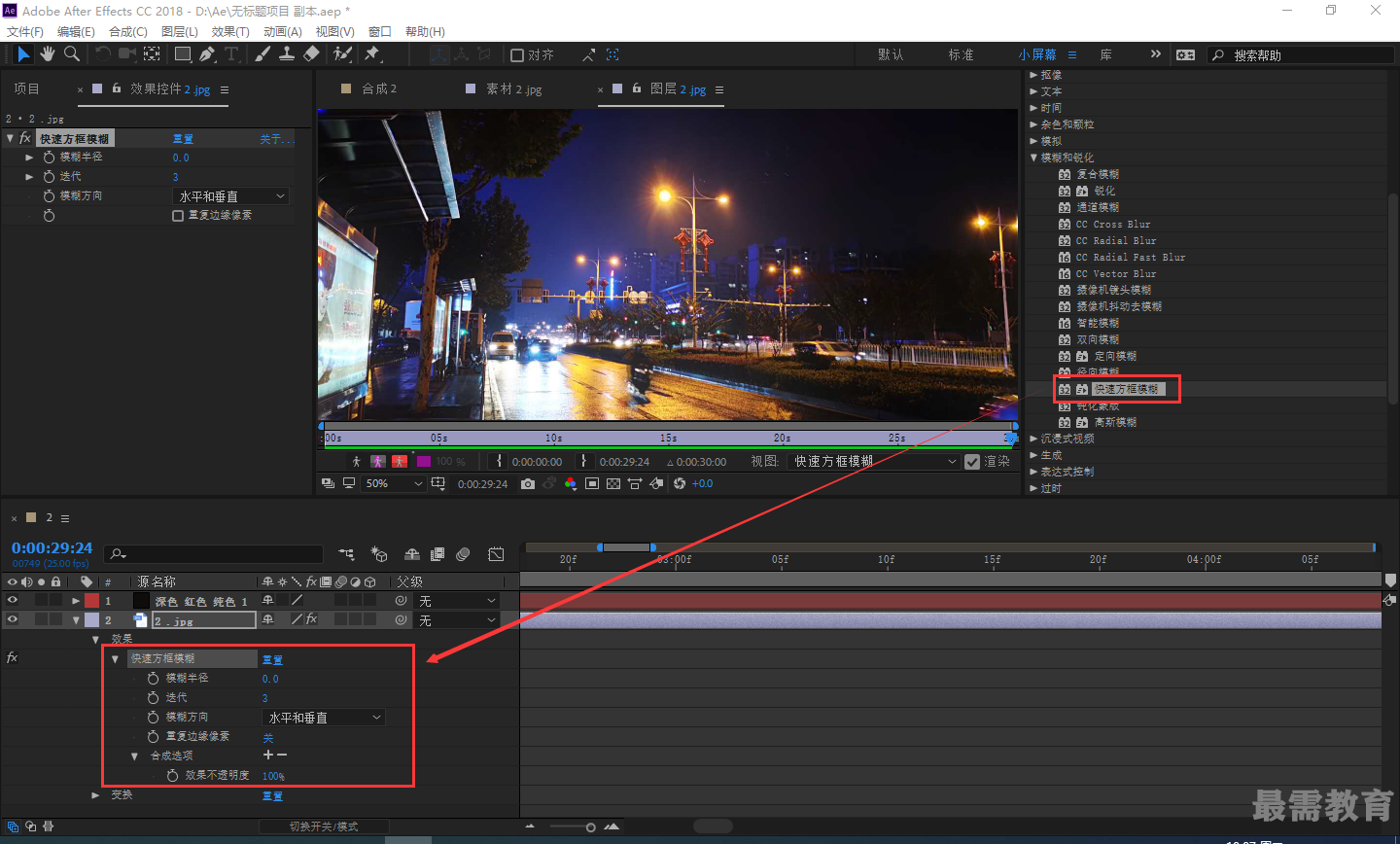The image size is (1400, 844).
Task: Open the composition mini-flowchart icon
Action: [347, 554]
